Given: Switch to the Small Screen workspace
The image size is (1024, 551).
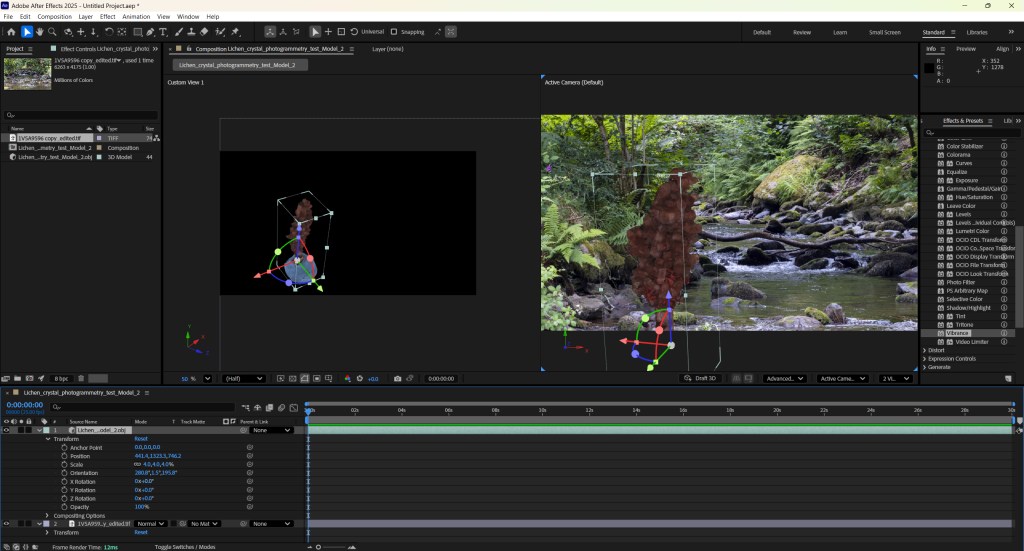Looking at the screenshot, I should point(884,32).
